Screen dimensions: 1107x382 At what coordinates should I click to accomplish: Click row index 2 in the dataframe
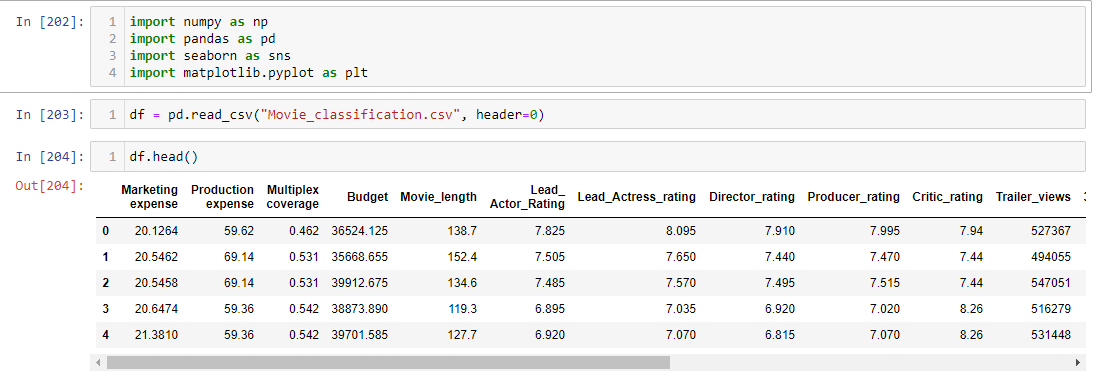click(106, 283)
